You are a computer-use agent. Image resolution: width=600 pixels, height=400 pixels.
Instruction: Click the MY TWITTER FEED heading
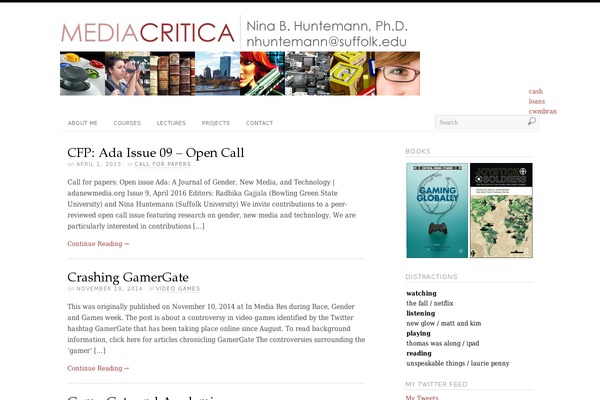point(436,384)
